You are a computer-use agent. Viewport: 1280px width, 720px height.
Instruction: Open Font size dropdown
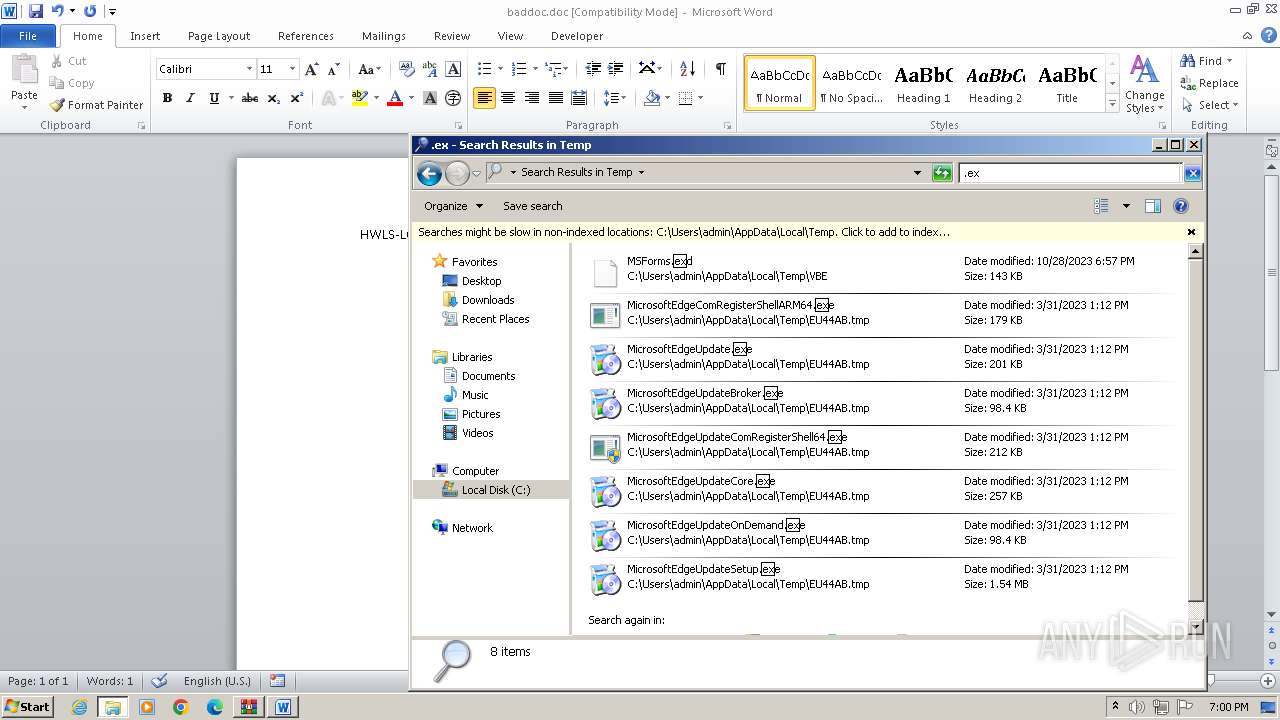click(x=292, y=69)
